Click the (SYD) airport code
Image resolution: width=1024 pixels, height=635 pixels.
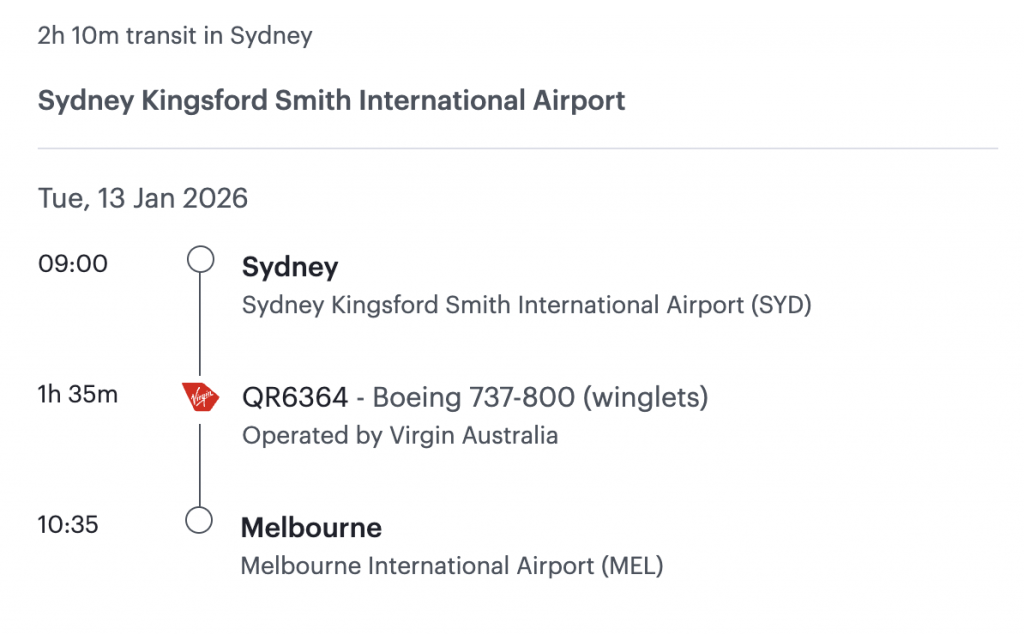point(780,305)
